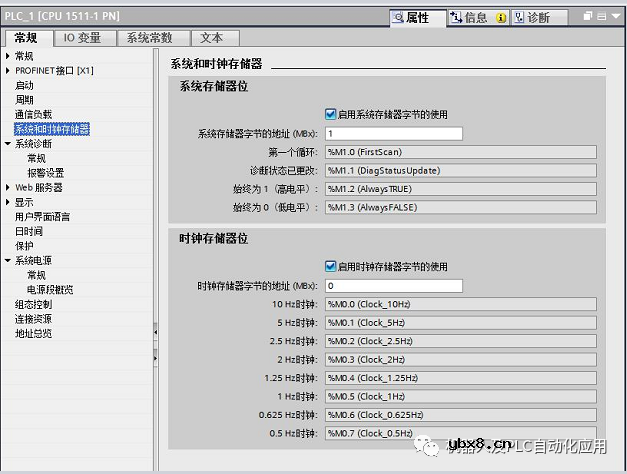
Task: Select 报警设置 under 系统诊断
Action: [45, 173]
